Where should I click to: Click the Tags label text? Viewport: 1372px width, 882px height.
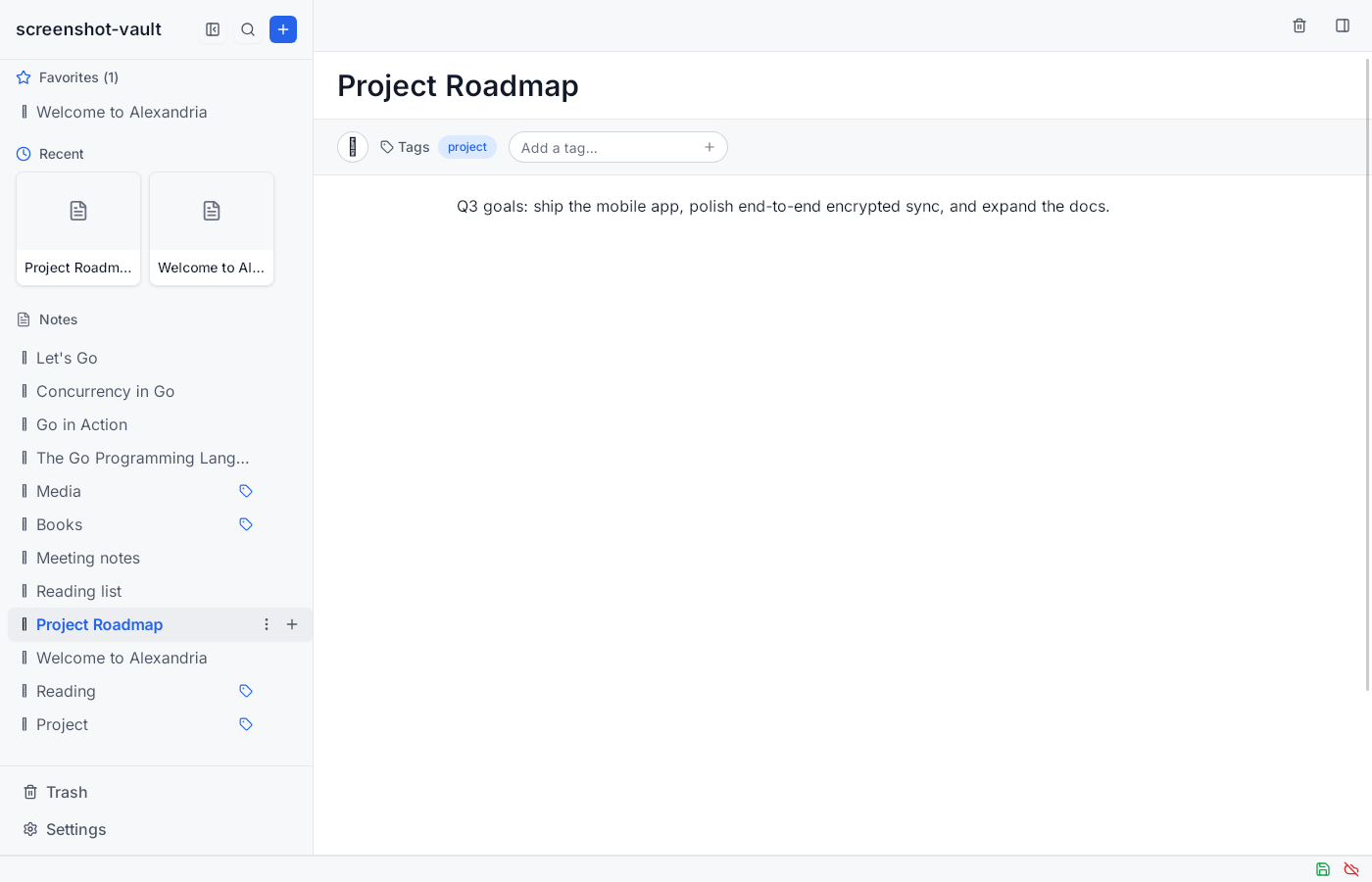coord(414,147)
